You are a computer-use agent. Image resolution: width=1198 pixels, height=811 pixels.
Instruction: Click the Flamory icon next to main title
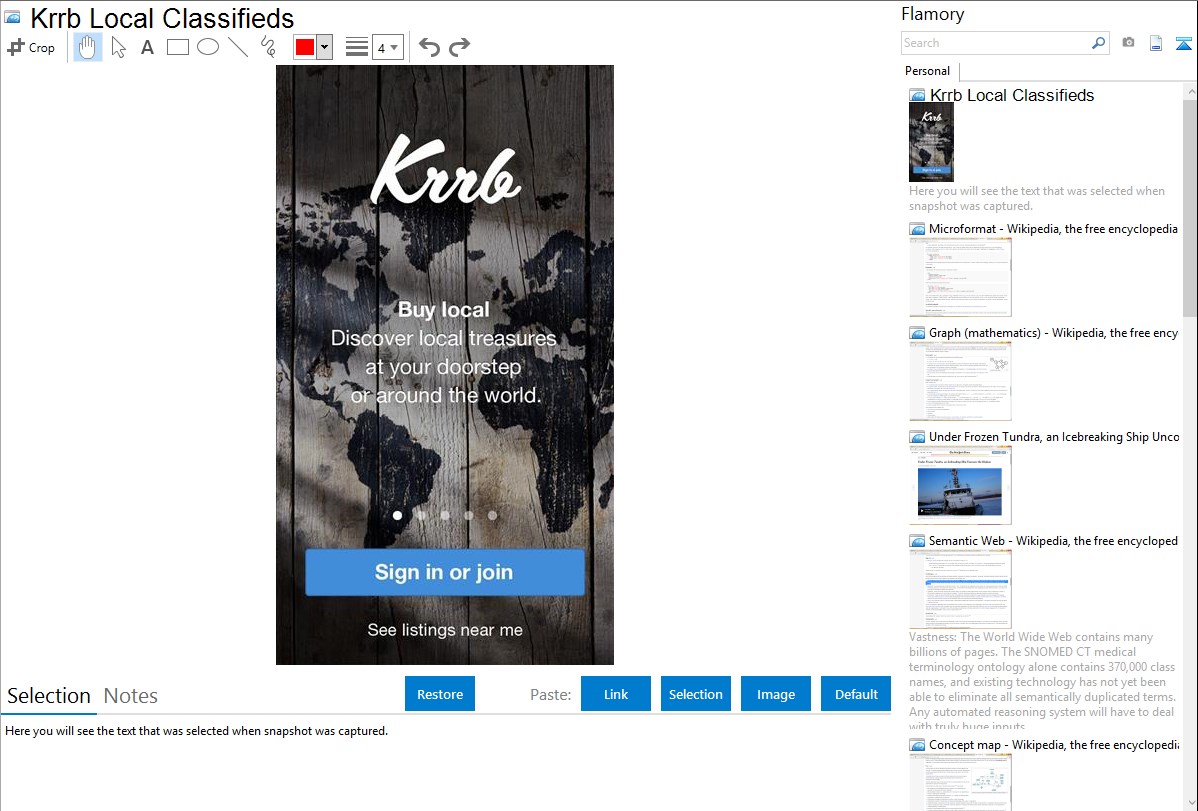coord(12,17)
